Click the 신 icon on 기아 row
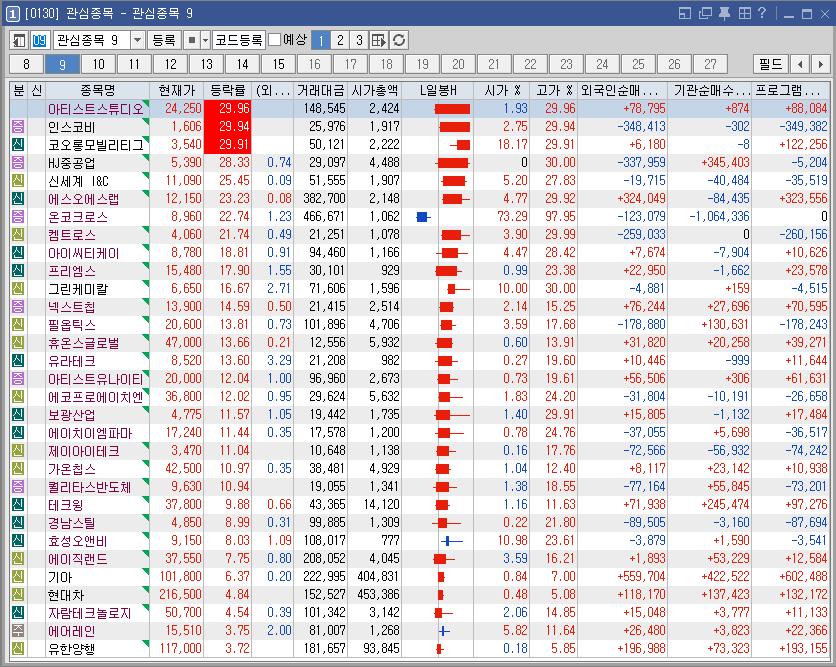 [x=18, y=577]
